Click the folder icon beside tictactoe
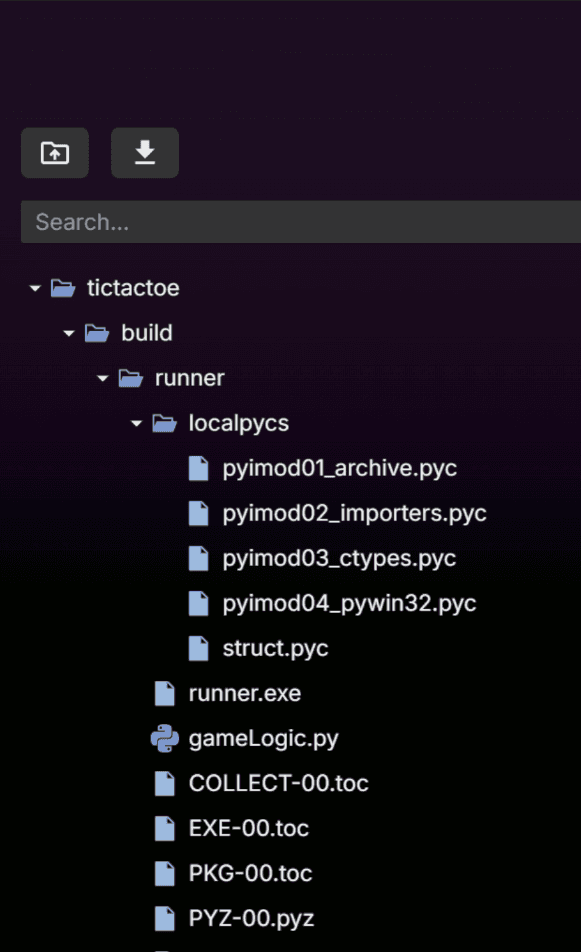 64,288
